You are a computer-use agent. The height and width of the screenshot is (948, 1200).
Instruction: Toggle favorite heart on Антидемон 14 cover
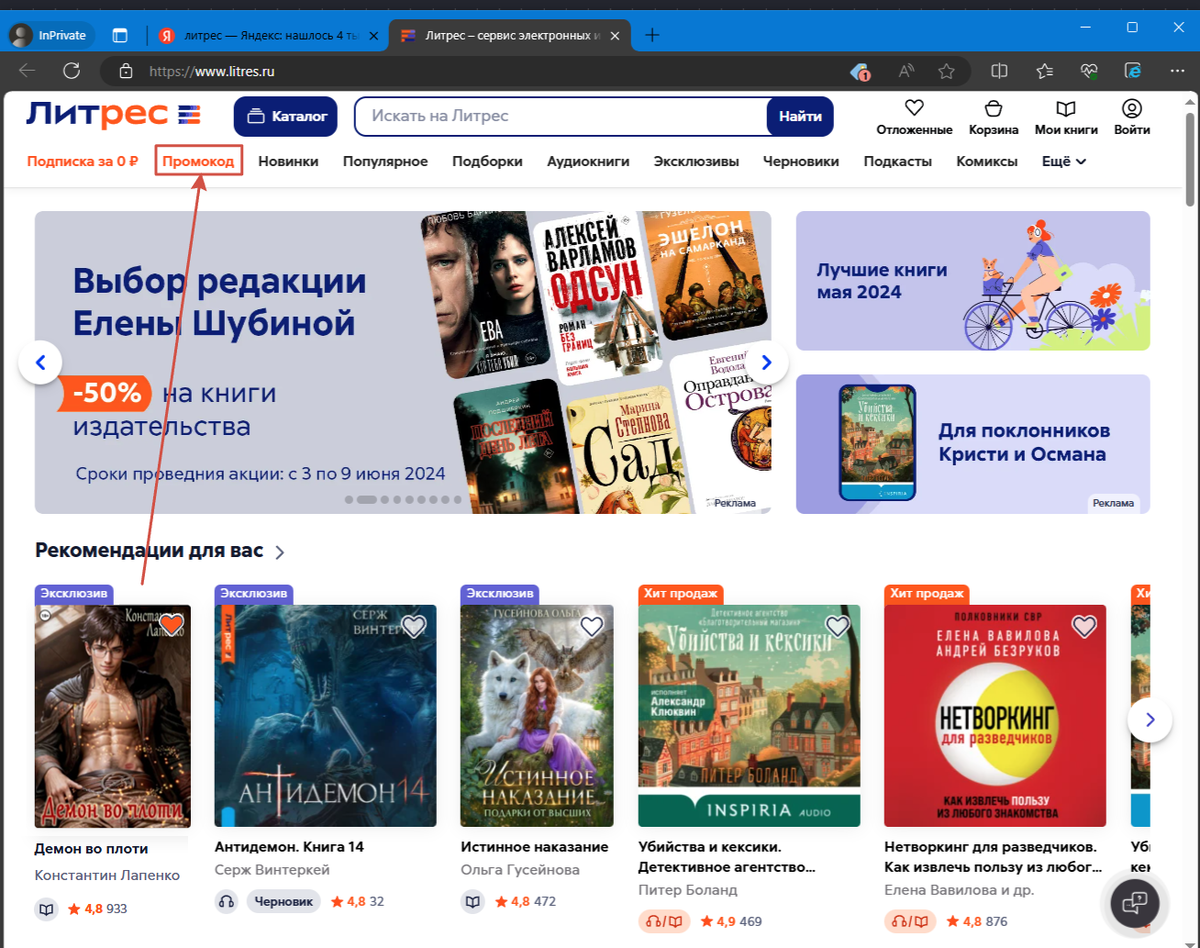pos(414,626)
